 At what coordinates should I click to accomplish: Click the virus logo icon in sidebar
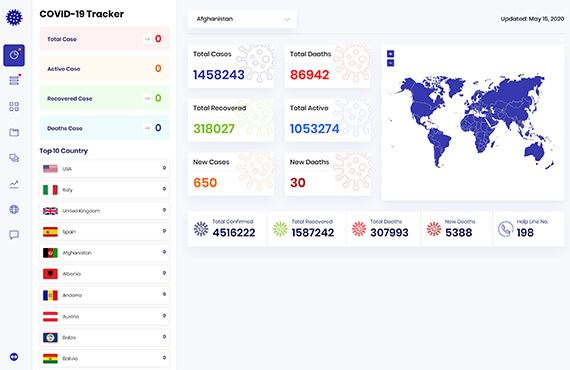click(x=14, y=17)
